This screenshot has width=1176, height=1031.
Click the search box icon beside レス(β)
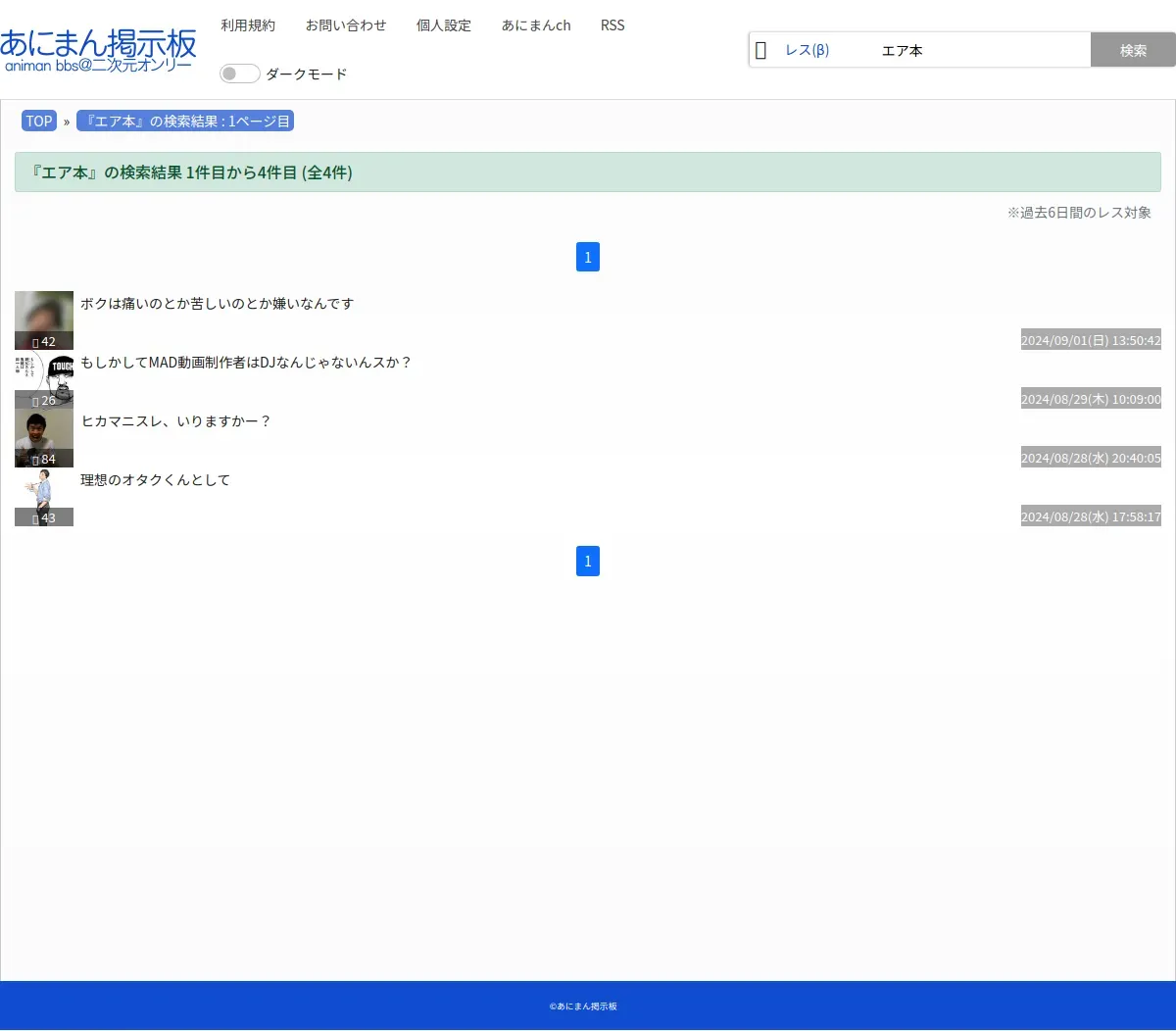tap(761, 50)
